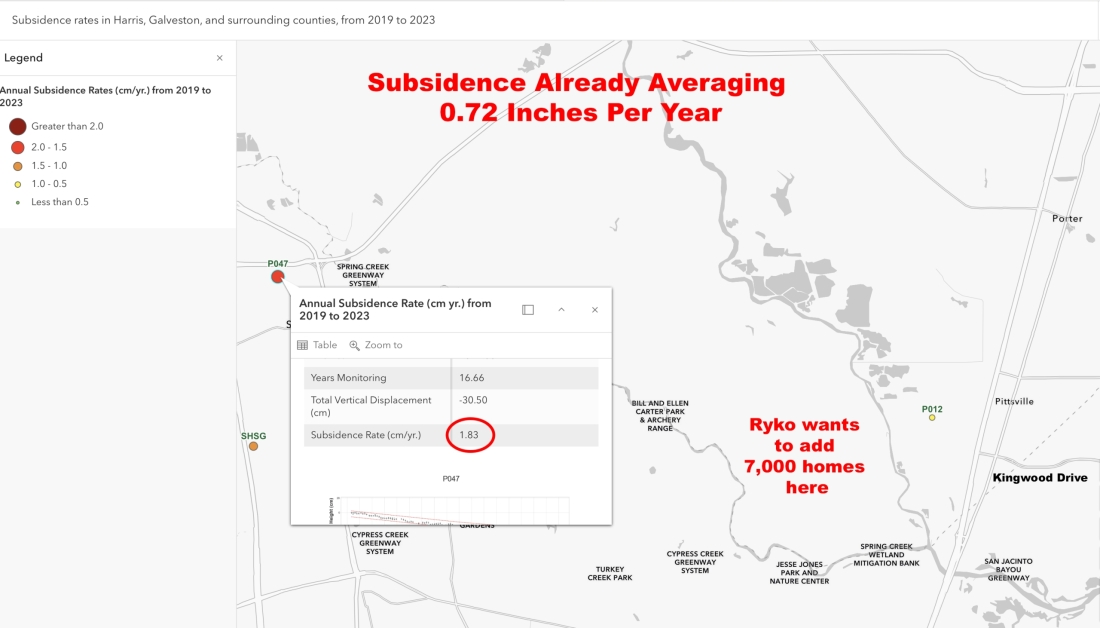1100x628 pixels.
Task: Click the Years Monitoring row label
Action: point(349,378)
